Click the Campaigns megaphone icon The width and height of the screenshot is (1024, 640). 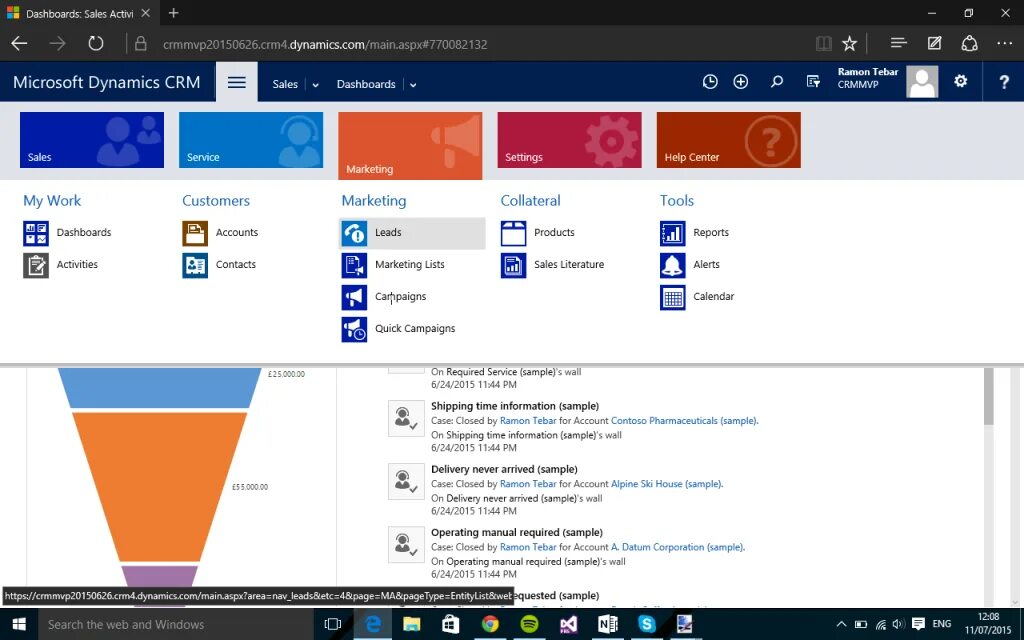click(355, 297)
